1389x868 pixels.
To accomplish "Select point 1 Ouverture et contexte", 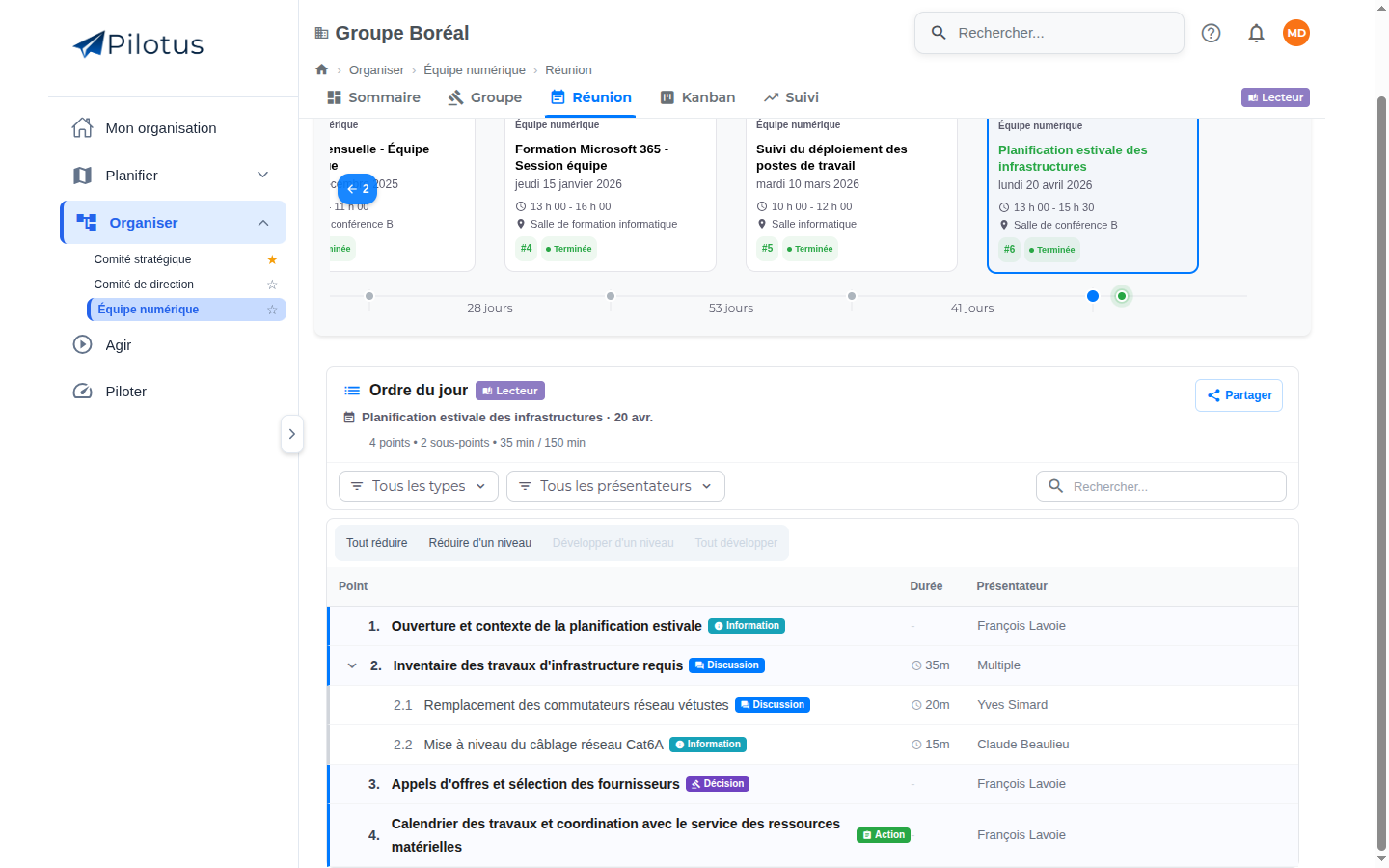I will [x=813, y=626].
